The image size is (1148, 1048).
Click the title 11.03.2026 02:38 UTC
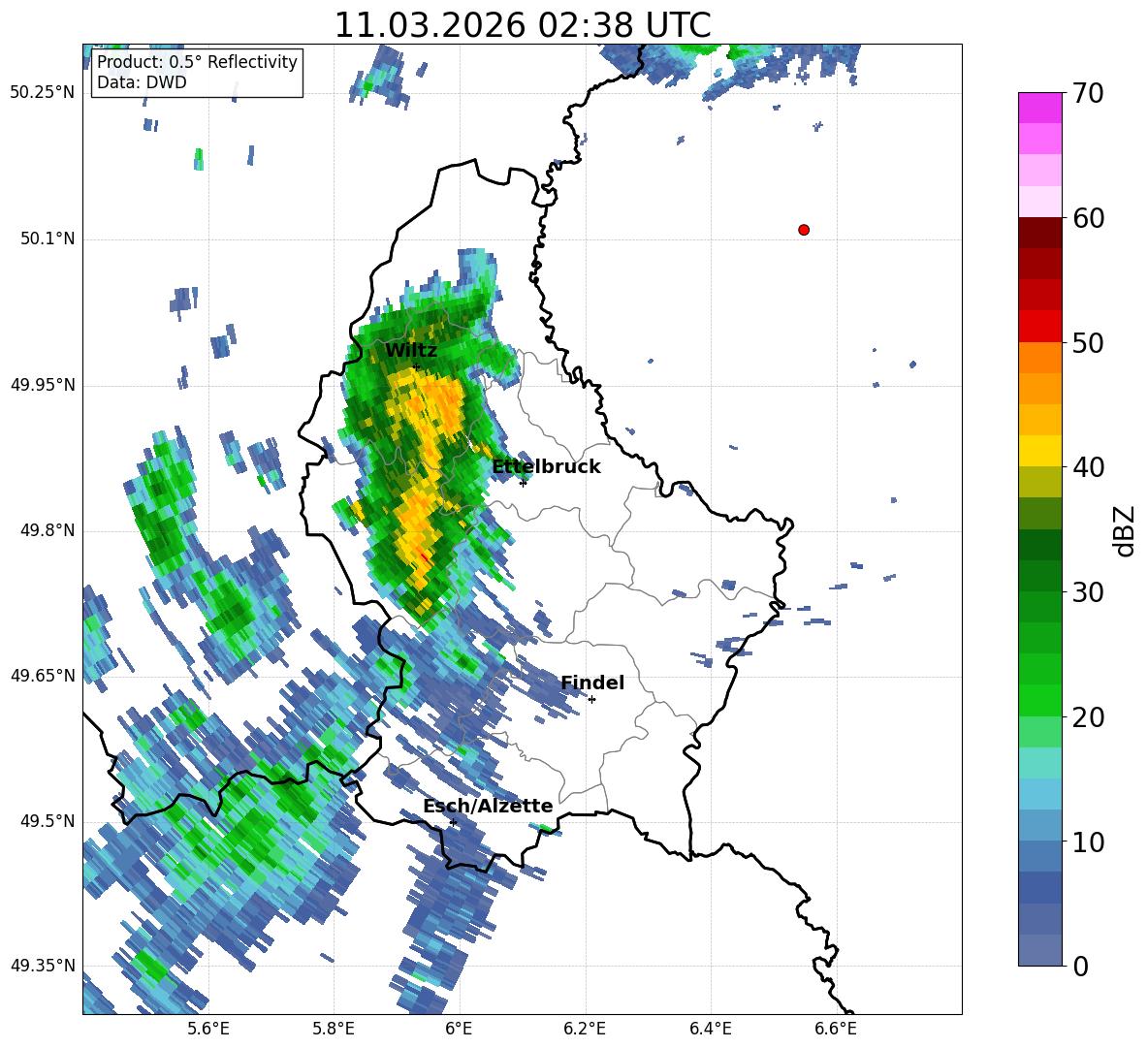click(522, 25)
